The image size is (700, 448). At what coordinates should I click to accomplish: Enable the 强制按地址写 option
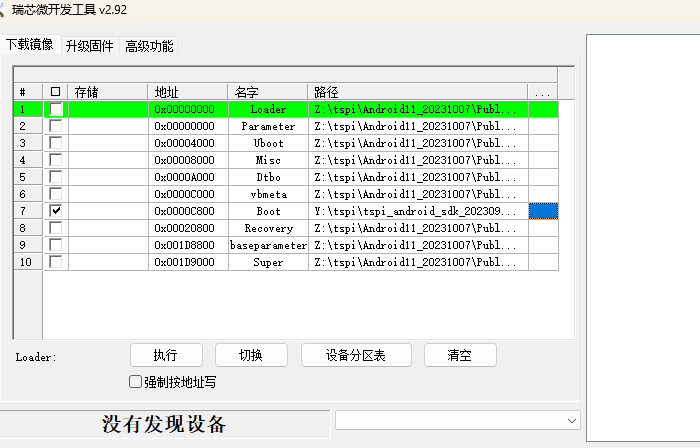coord(136,381)
